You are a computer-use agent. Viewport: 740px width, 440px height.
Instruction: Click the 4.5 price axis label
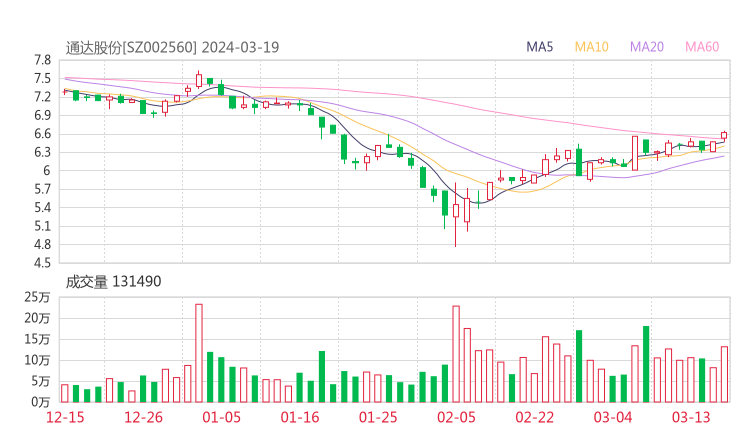[42, 263]
